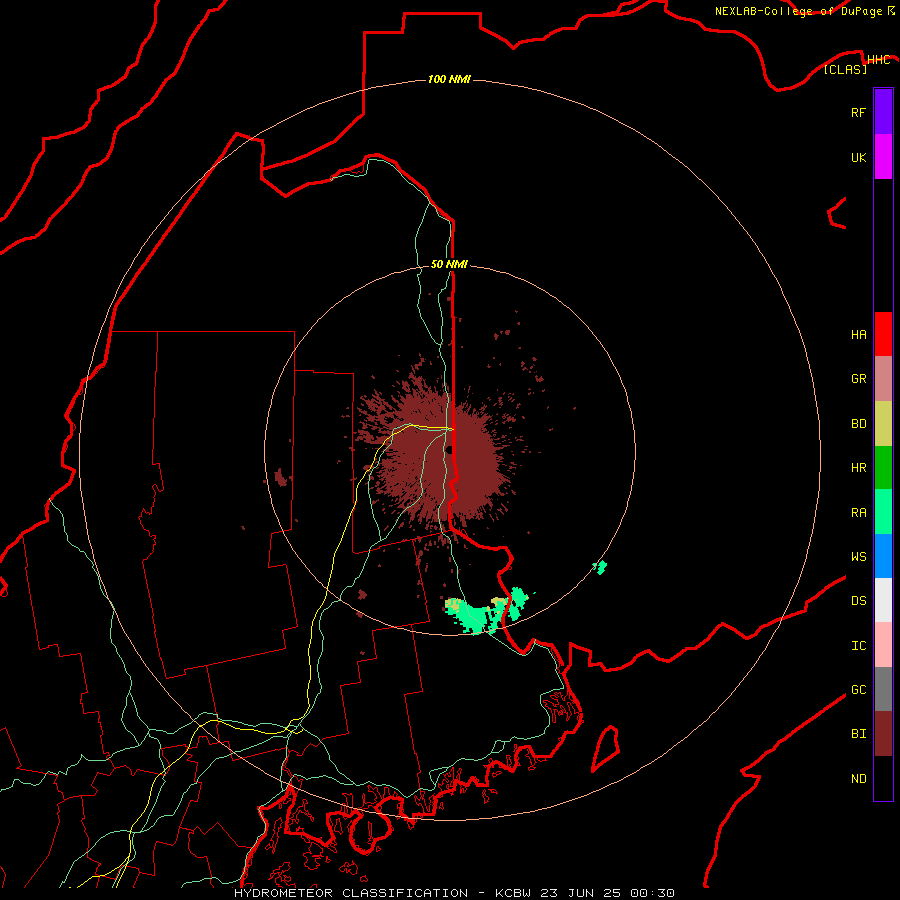Click the UK legend label
This screenshot has height=900, width=900.
tap(858, 157)
